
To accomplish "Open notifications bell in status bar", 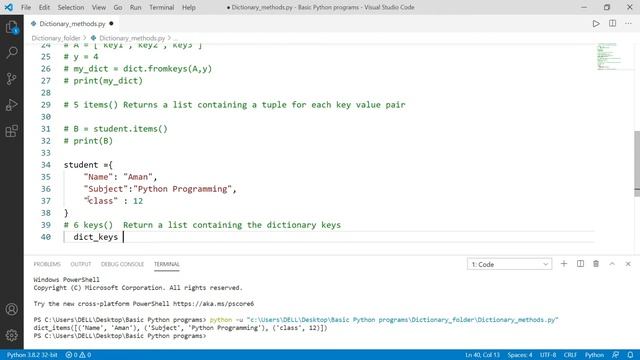I will pyautogui.click(x=630, y=355).
